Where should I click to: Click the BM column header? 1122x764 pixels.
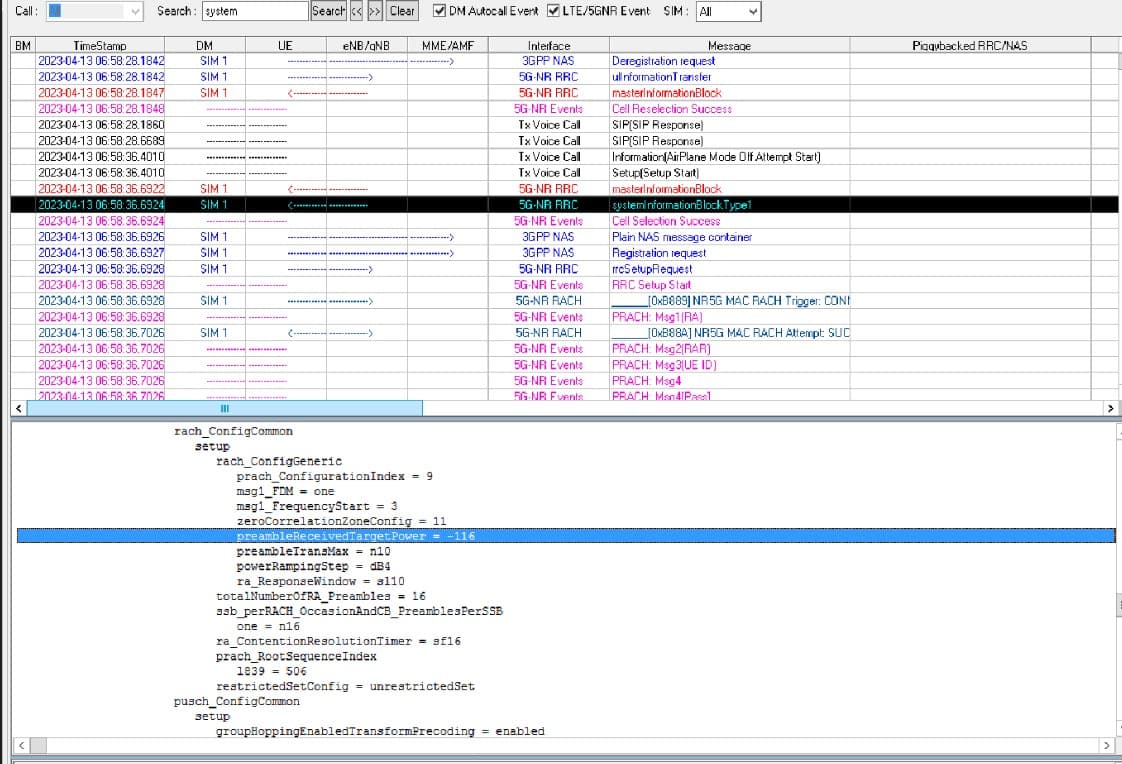coord(23,45)
